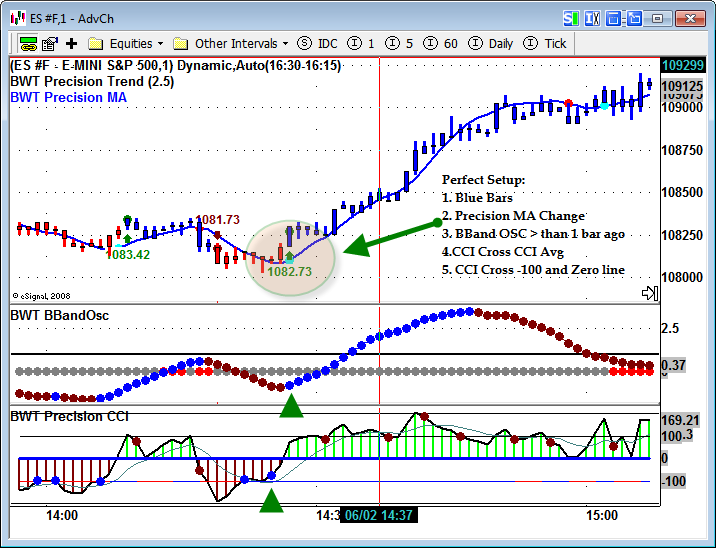Expand the Equities dropdown arrow
Image resolution: width=716 pixels, height=548 pixels.
tap(160, 44)
